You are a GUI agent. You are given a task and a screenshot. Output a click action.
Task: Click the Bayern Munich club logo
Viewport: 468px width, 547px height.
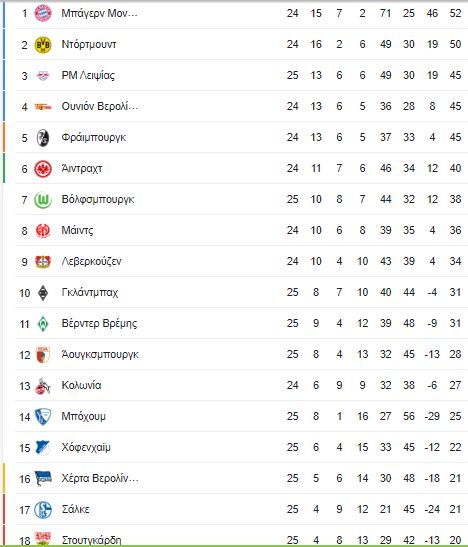(x=43, y=13)
